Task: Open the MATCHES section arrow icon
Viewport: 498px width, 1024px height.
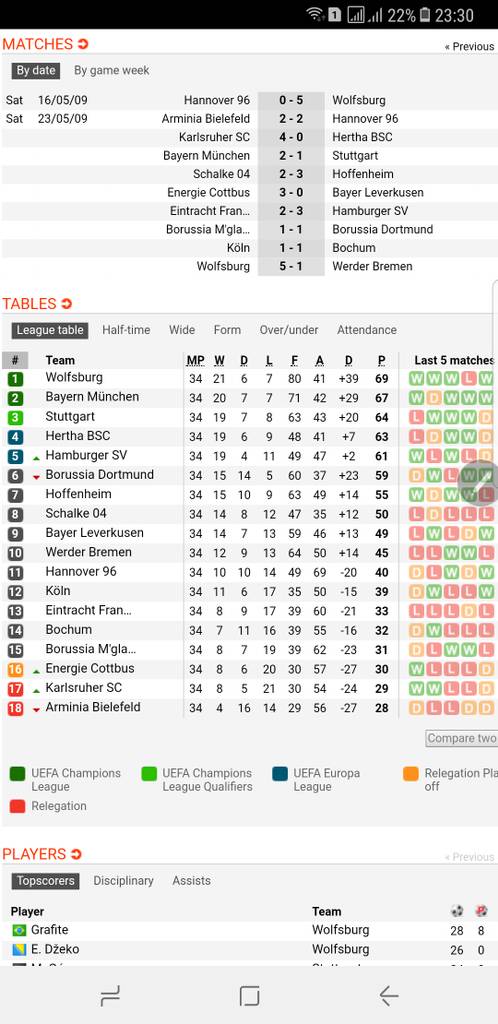Action: 83,44
